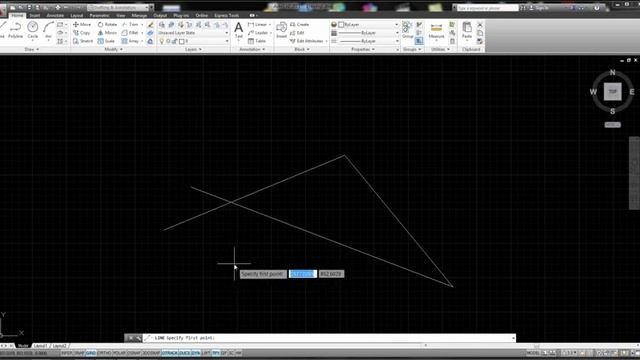640x360 pixels.
Task: Expand the Draw panel
Action: click(x=31, y=49)
